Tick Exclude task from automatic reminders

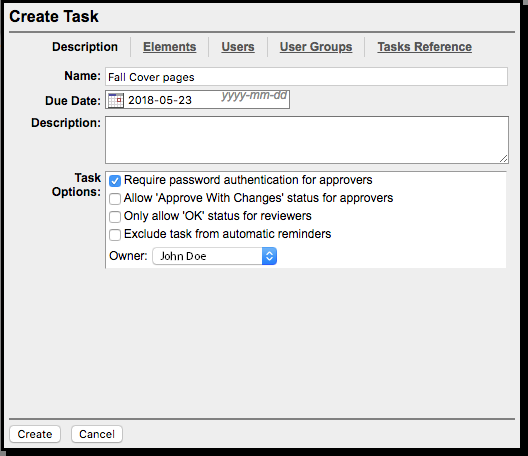115,234
